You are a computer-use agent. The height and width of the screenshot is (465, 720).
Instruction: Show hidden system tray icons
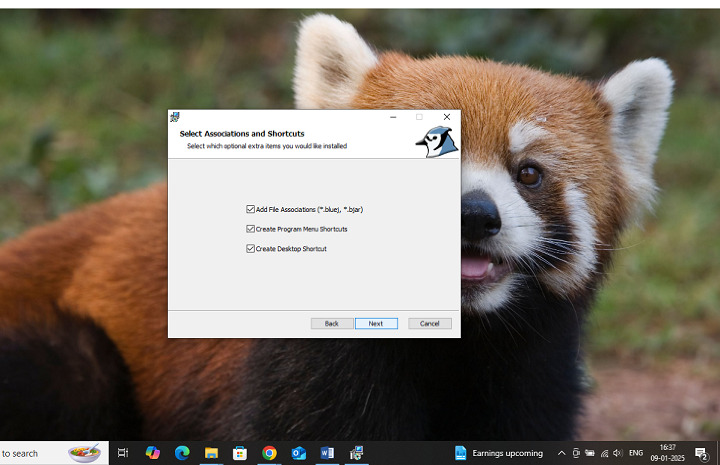pos(561,454)
